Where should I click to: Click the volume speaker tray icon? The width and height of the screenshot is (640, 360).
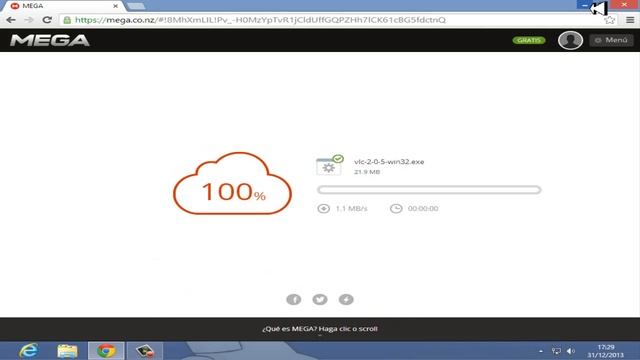(x=571, y=351)
